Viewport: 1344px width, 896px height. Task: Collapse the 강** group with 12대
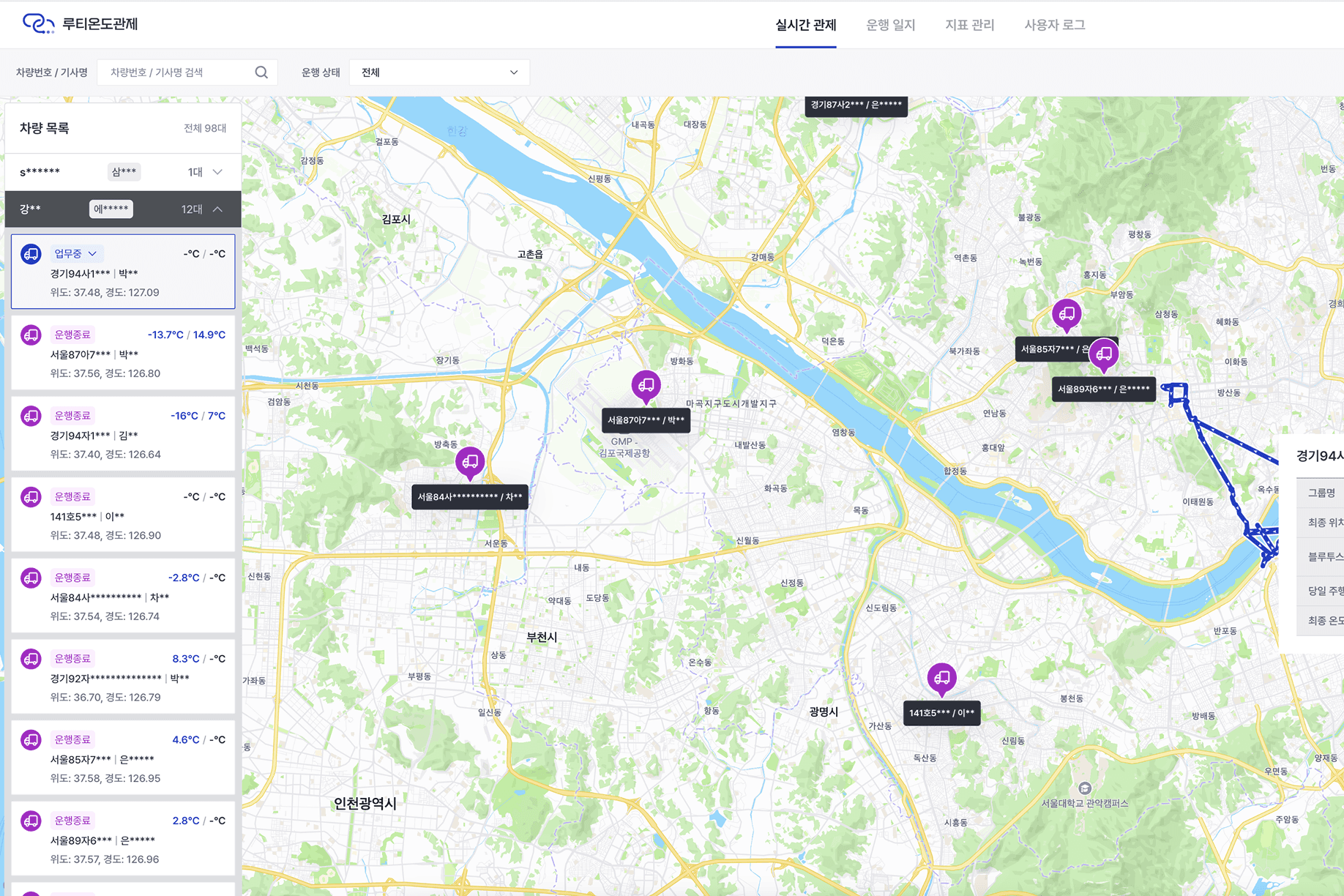point(123,209)
